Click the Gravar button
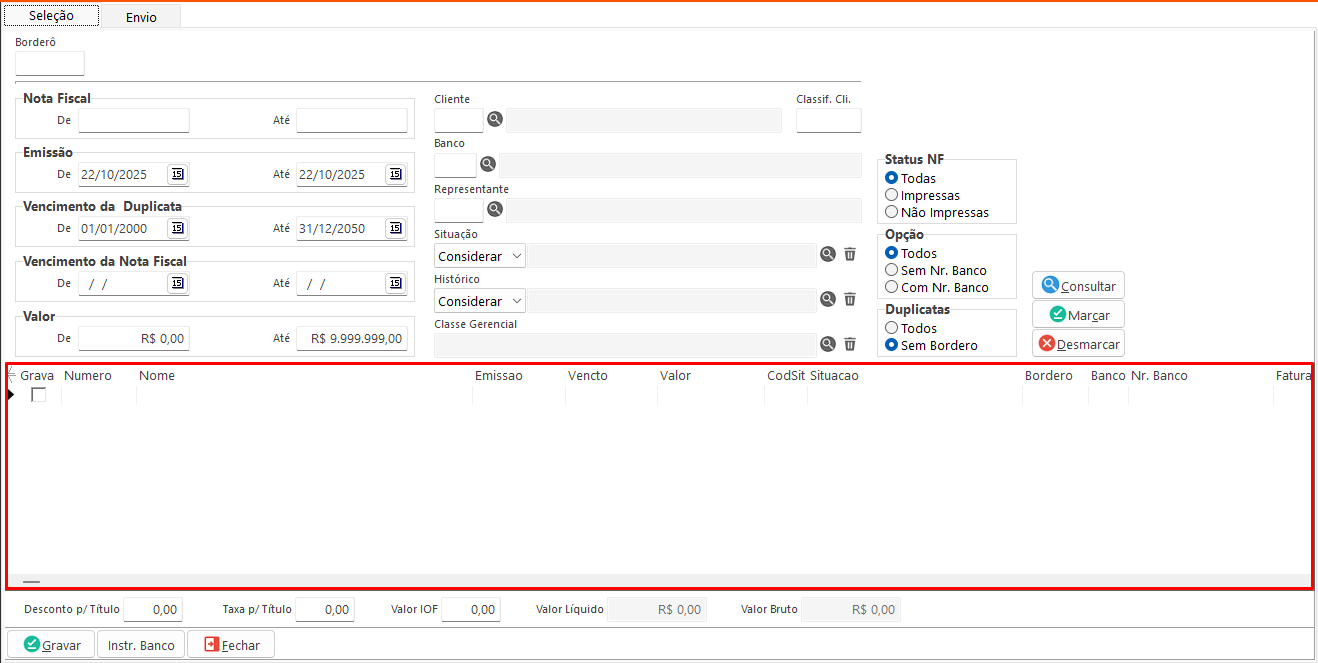Image resolution: width=1318 pixels, height=663 pixels. [51, 645]
